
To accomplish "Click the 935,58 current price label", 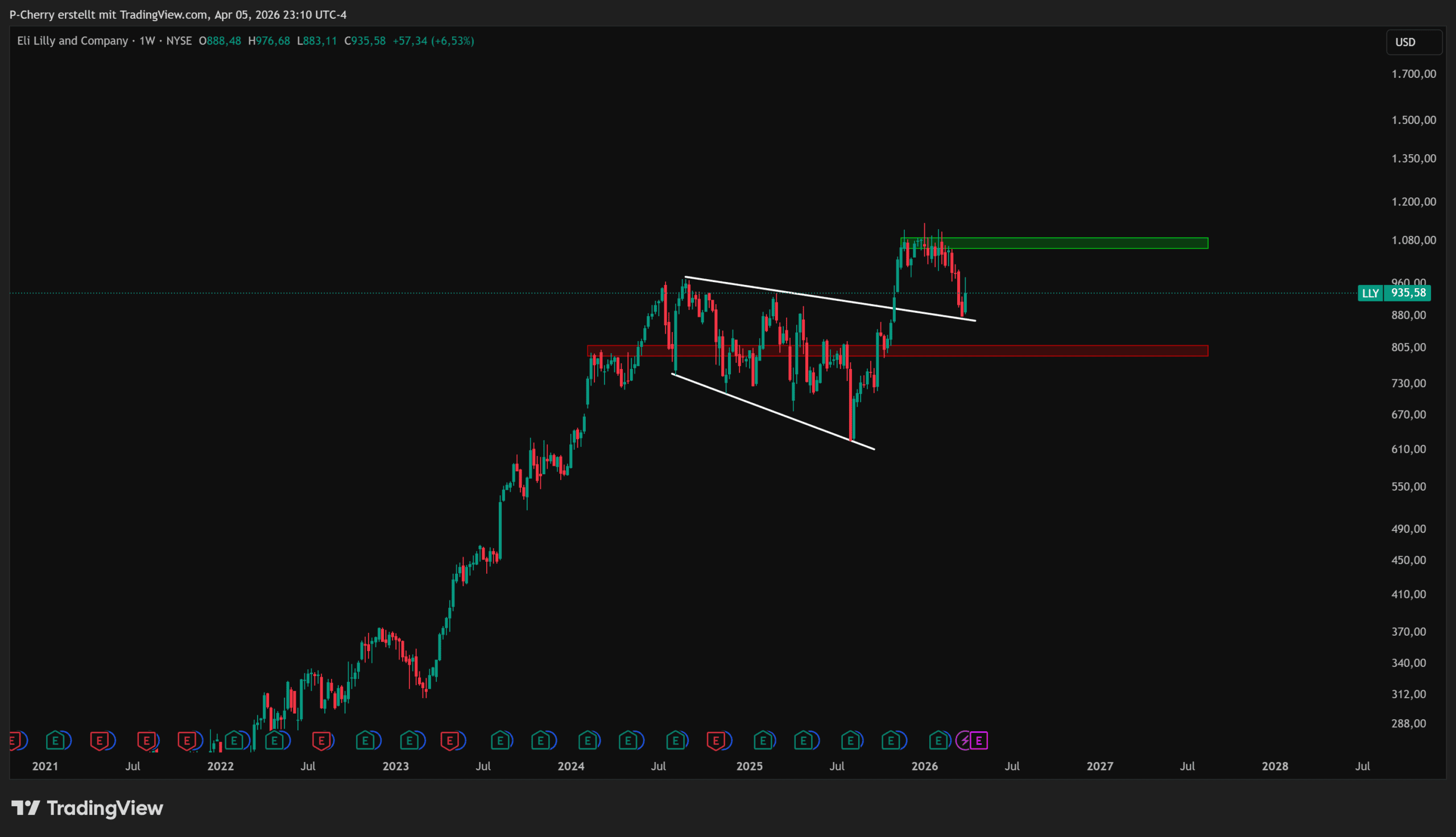I will [1408, 293].
